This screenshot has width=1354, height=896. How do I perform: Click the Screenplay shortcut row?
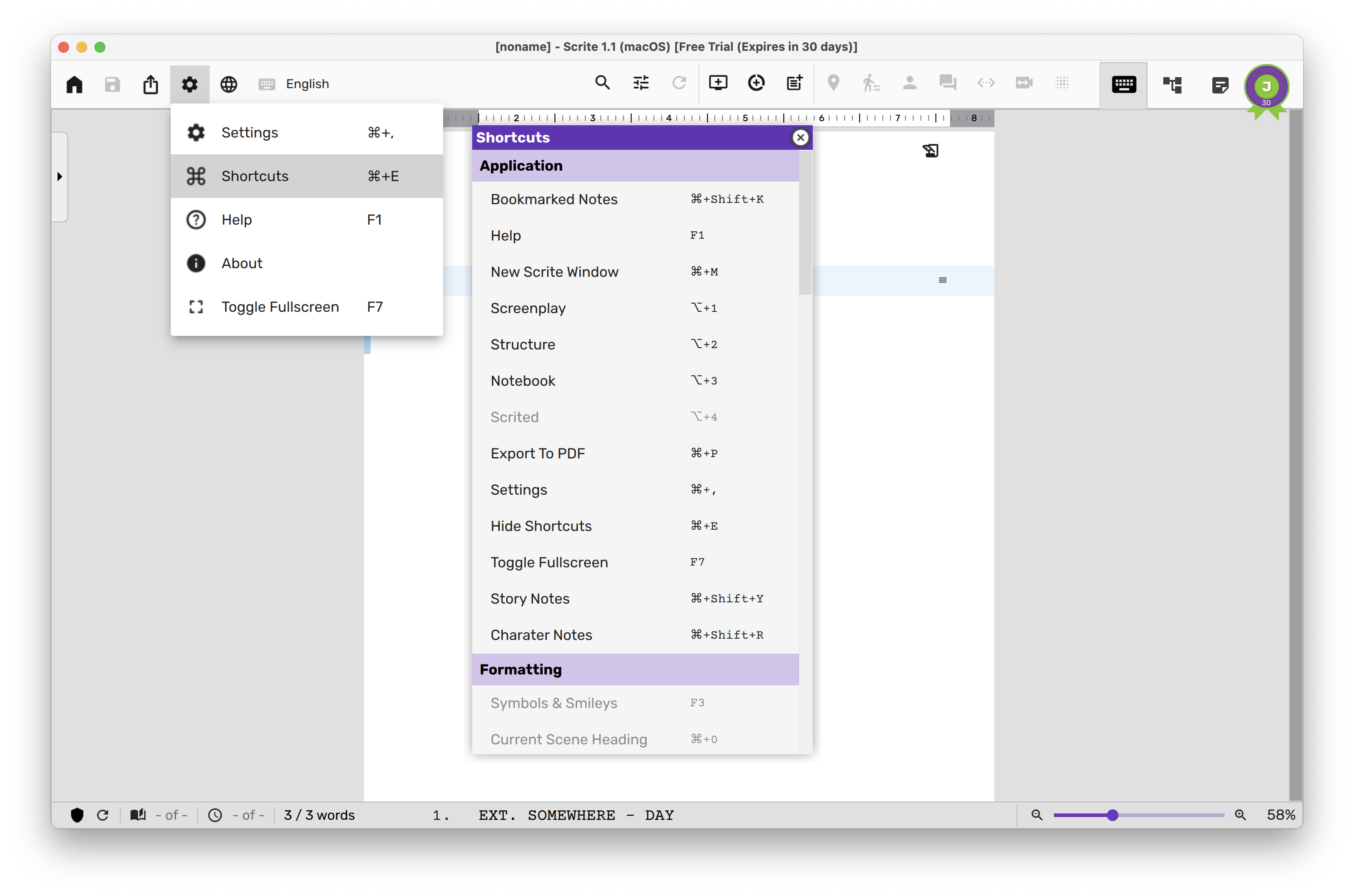635,309
